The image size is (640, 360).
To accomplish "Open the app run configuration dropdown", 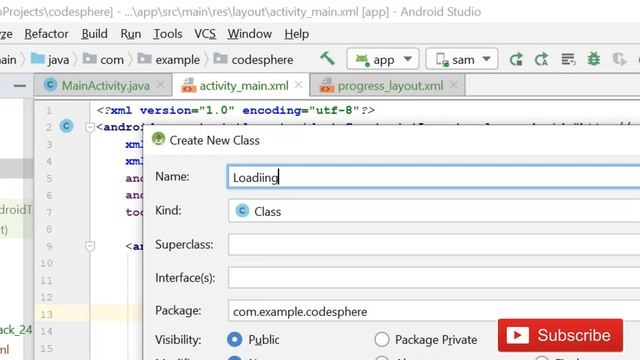I will pos(383,60).
